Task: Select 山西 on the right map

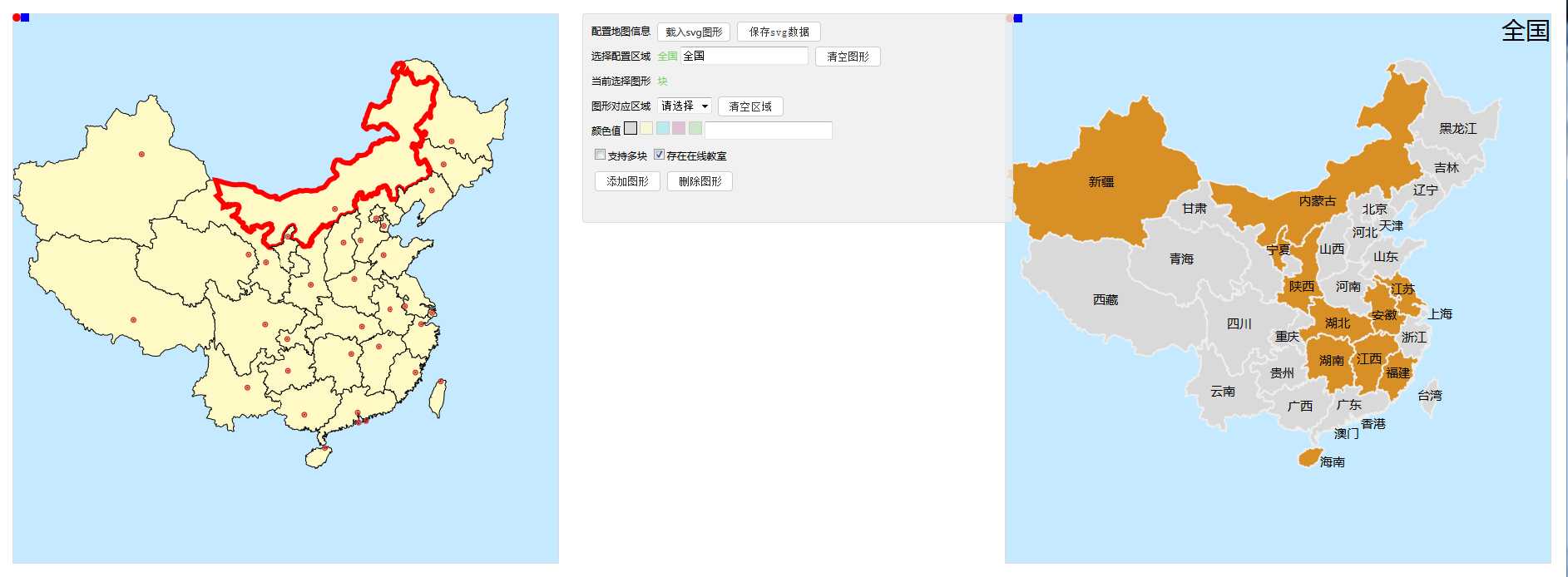Action: point(1332,249)
